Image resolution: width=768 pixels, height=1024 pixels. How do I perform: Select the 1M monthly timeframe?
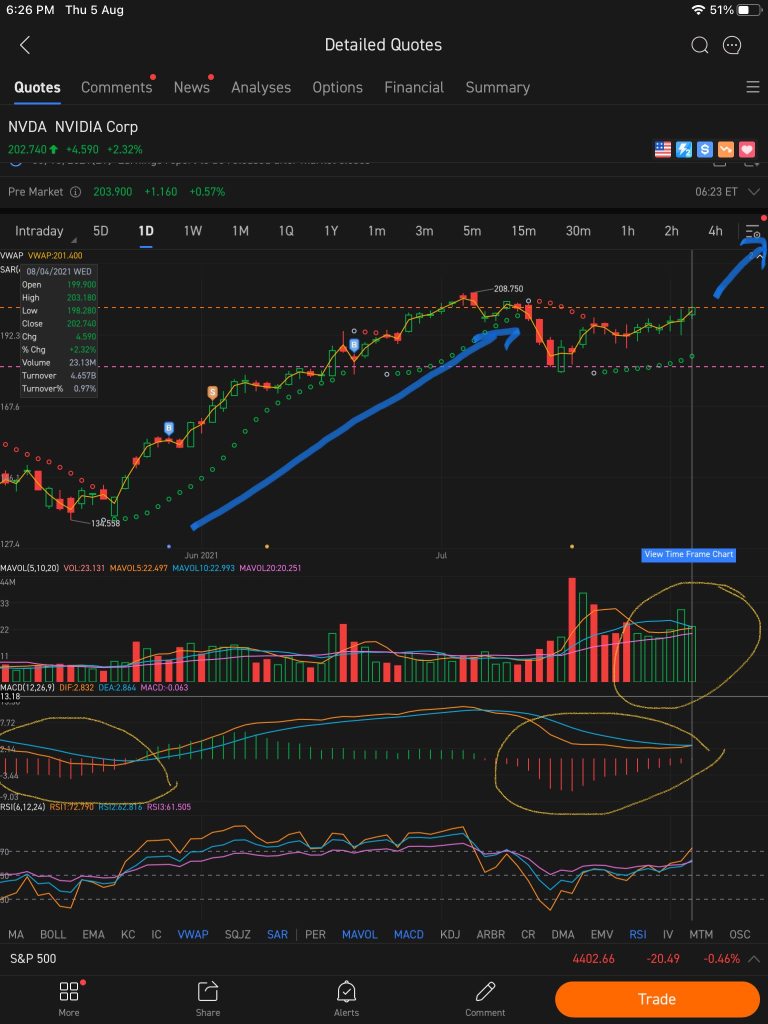240,231
